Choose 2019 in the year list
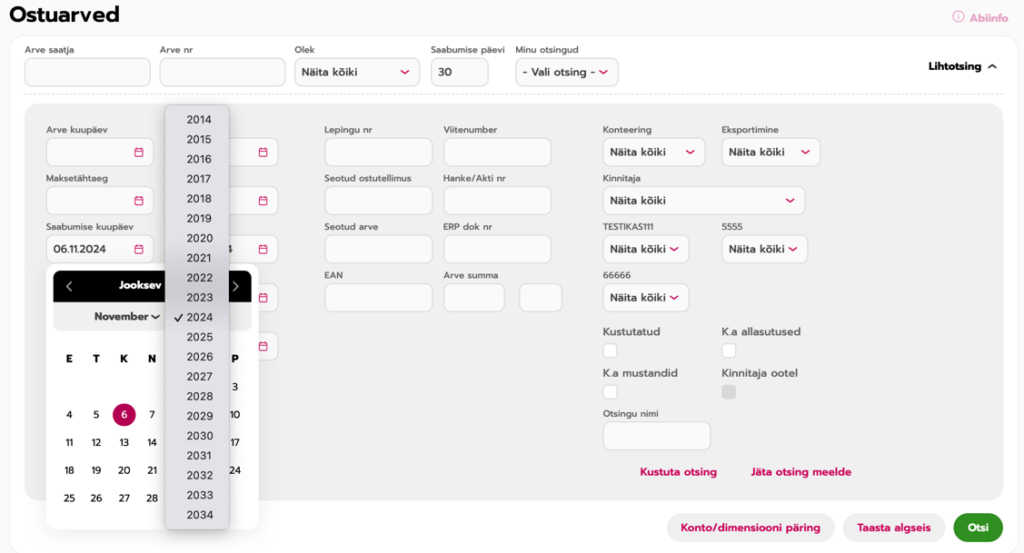This screenshot has width=1024, height=553. point(199,218)
